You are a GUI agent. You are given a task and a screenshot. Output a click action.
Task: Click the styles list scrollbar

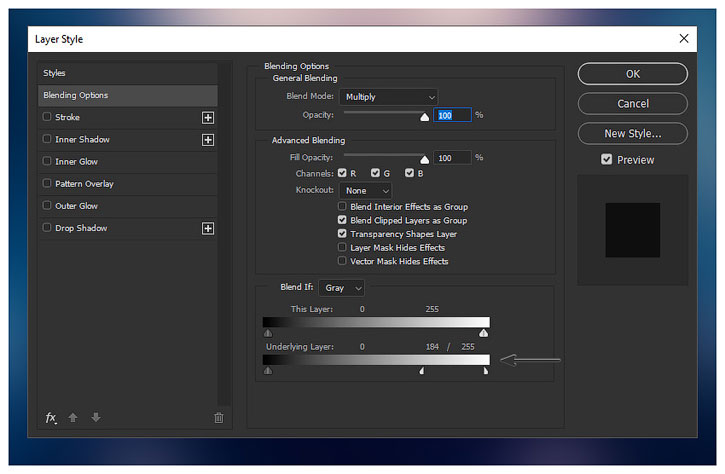(224, 234)
